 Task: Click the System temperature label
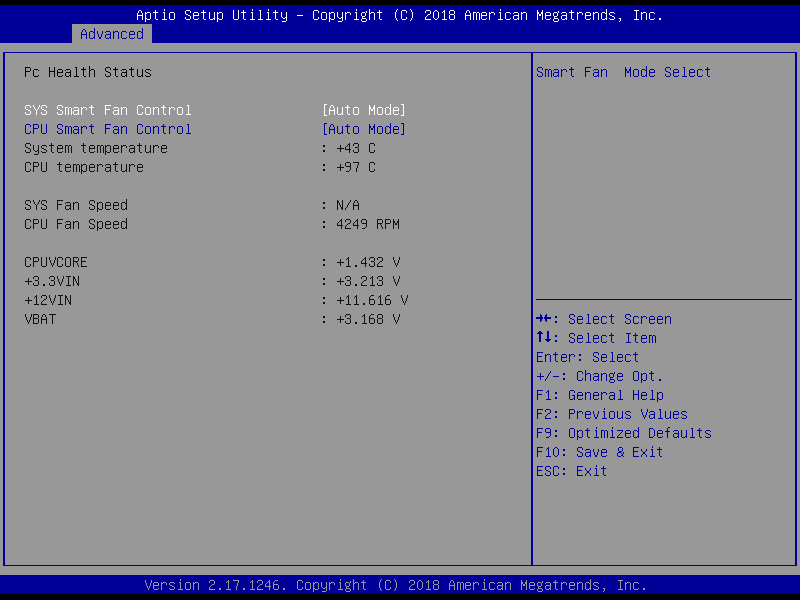[x=96, y=148]
